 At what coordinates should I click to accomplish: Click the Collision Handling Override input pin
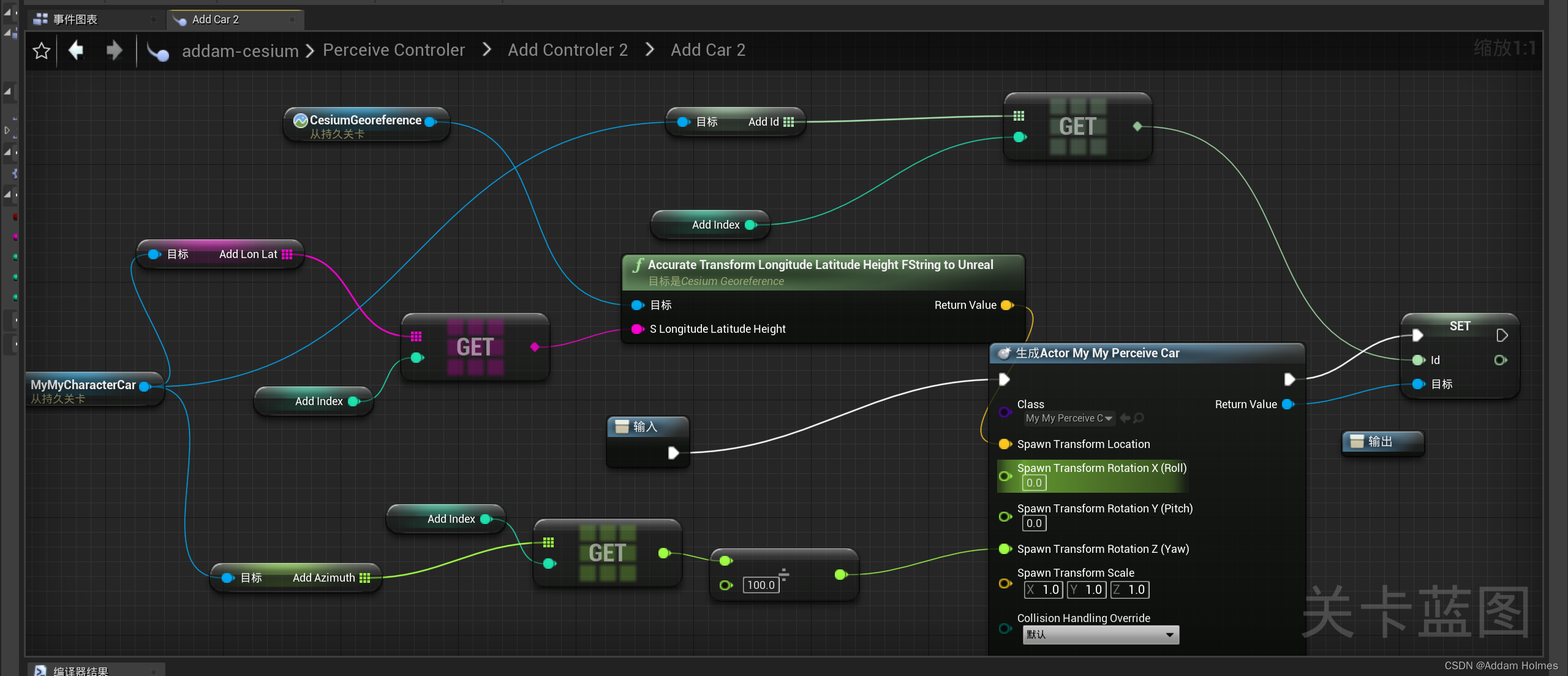pyautogui.click(x=1005, y=628)
